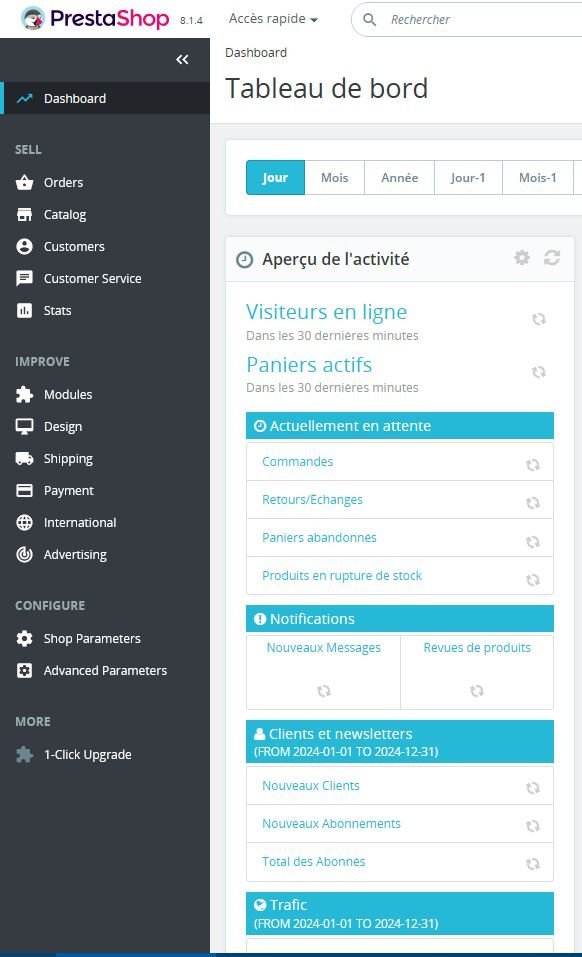Open the Paniers abandonnés link
This screenshot has height=957, width=582.
coord(319,538)
